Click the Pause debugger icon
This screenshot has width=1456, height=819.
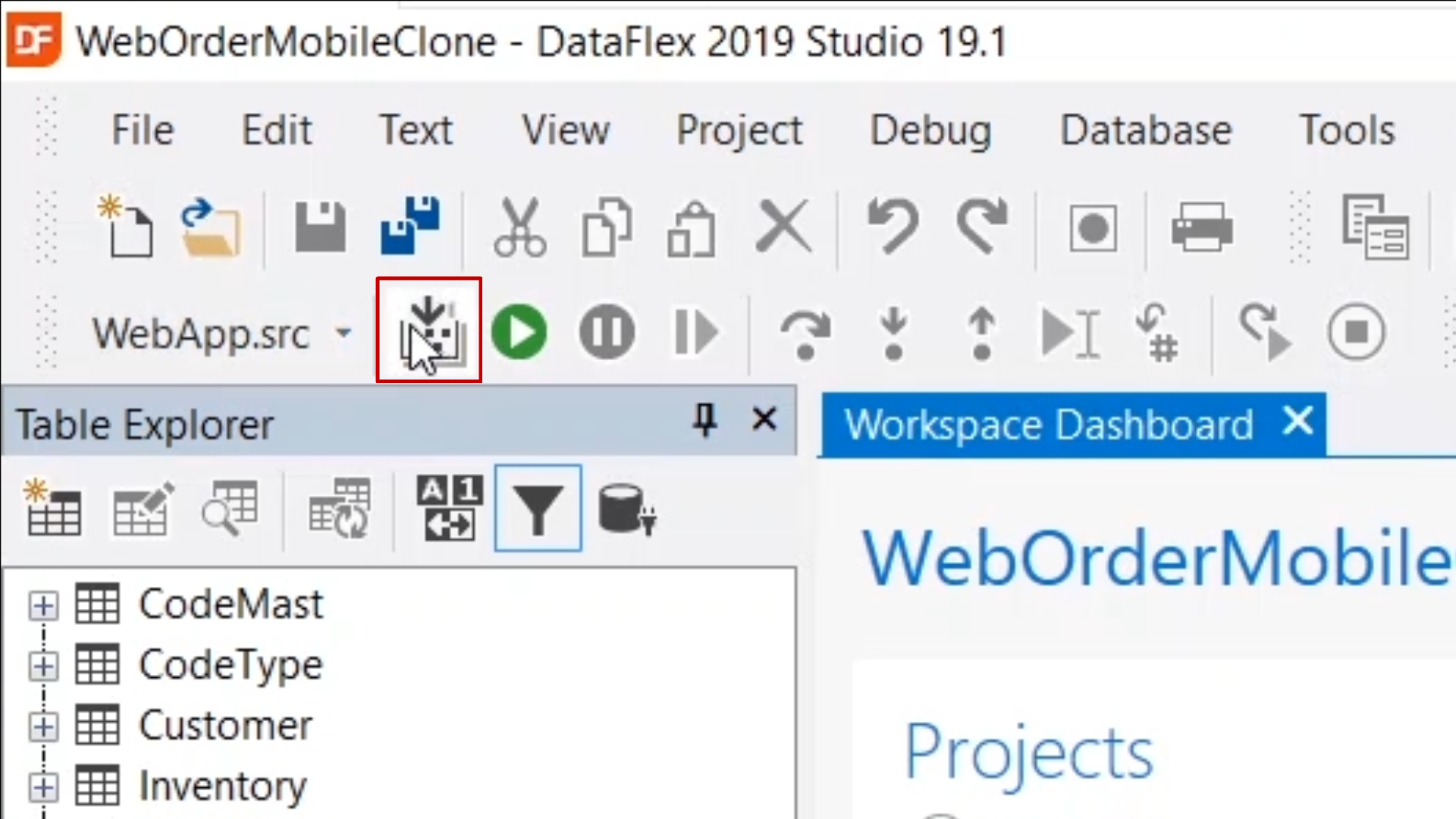(x=607, y=331)
